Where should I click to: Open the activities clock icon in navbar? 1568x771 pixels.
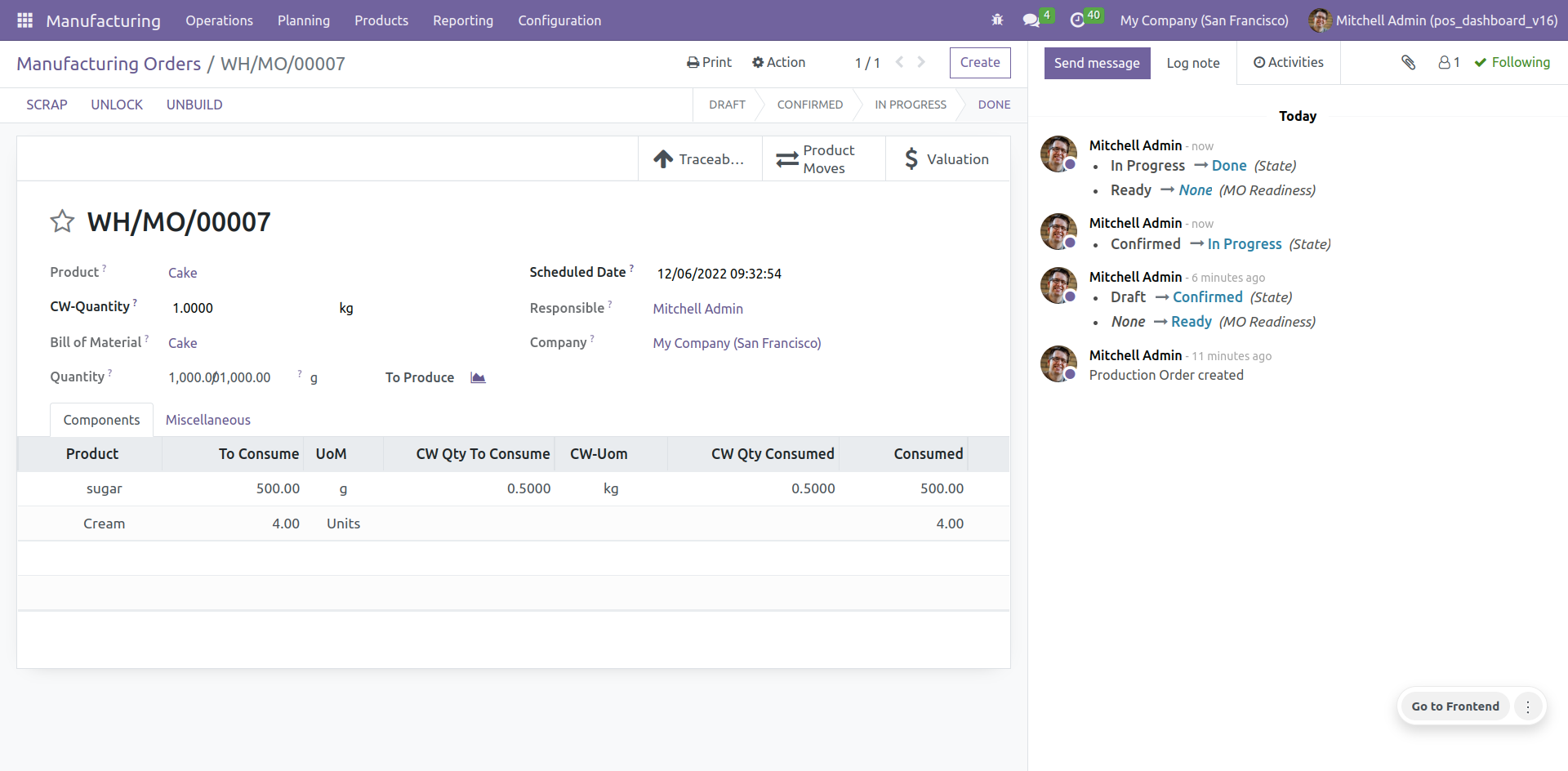(1077, 20)
